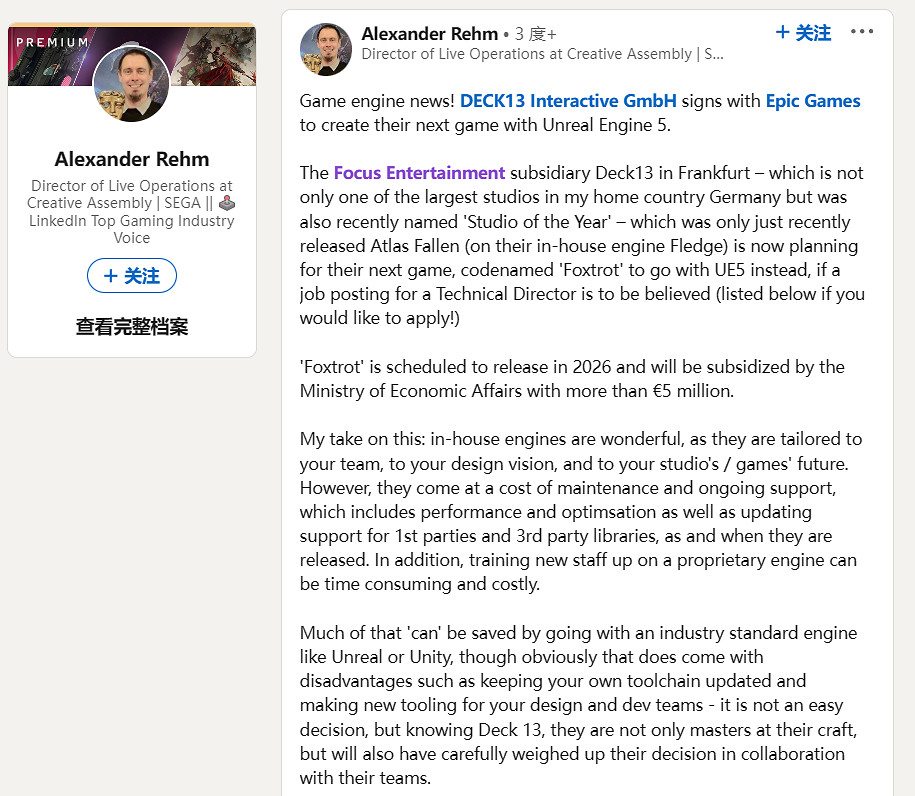Click the joystick emoji in sidebar headline
Image resolution: width=915 pixels, height=796 pixels.
(227, 203)
